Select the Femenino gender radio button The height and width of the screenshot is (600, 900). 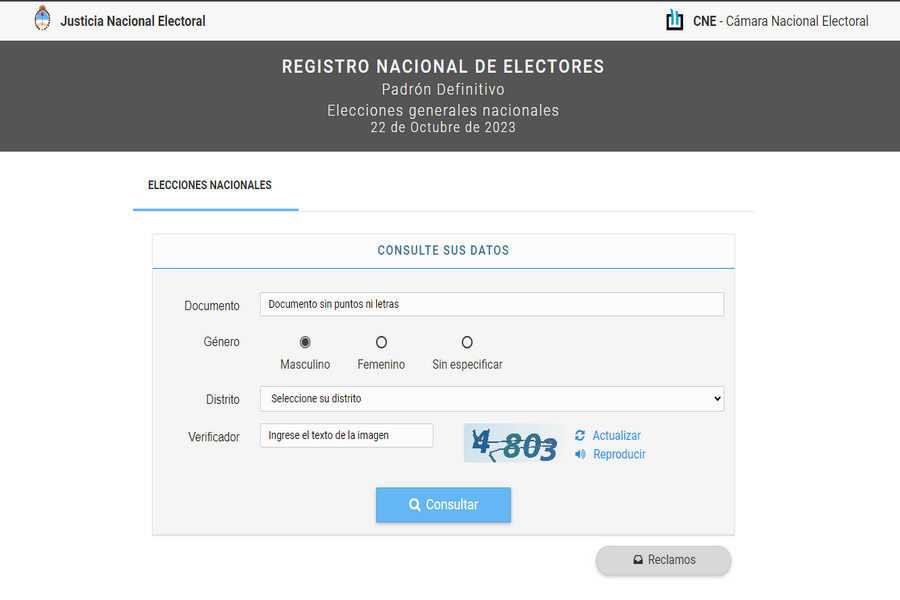(381, 342)
